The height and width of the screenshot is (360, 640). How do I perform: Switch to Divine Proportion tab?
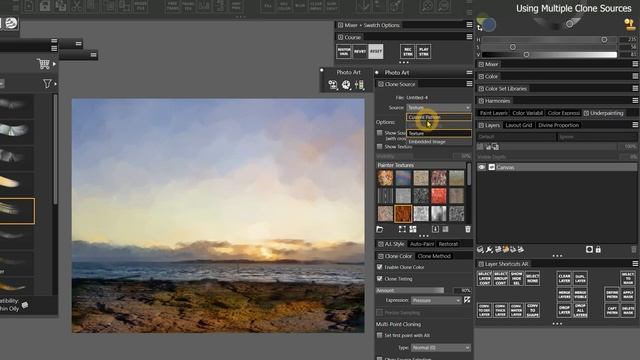(558, 125)
